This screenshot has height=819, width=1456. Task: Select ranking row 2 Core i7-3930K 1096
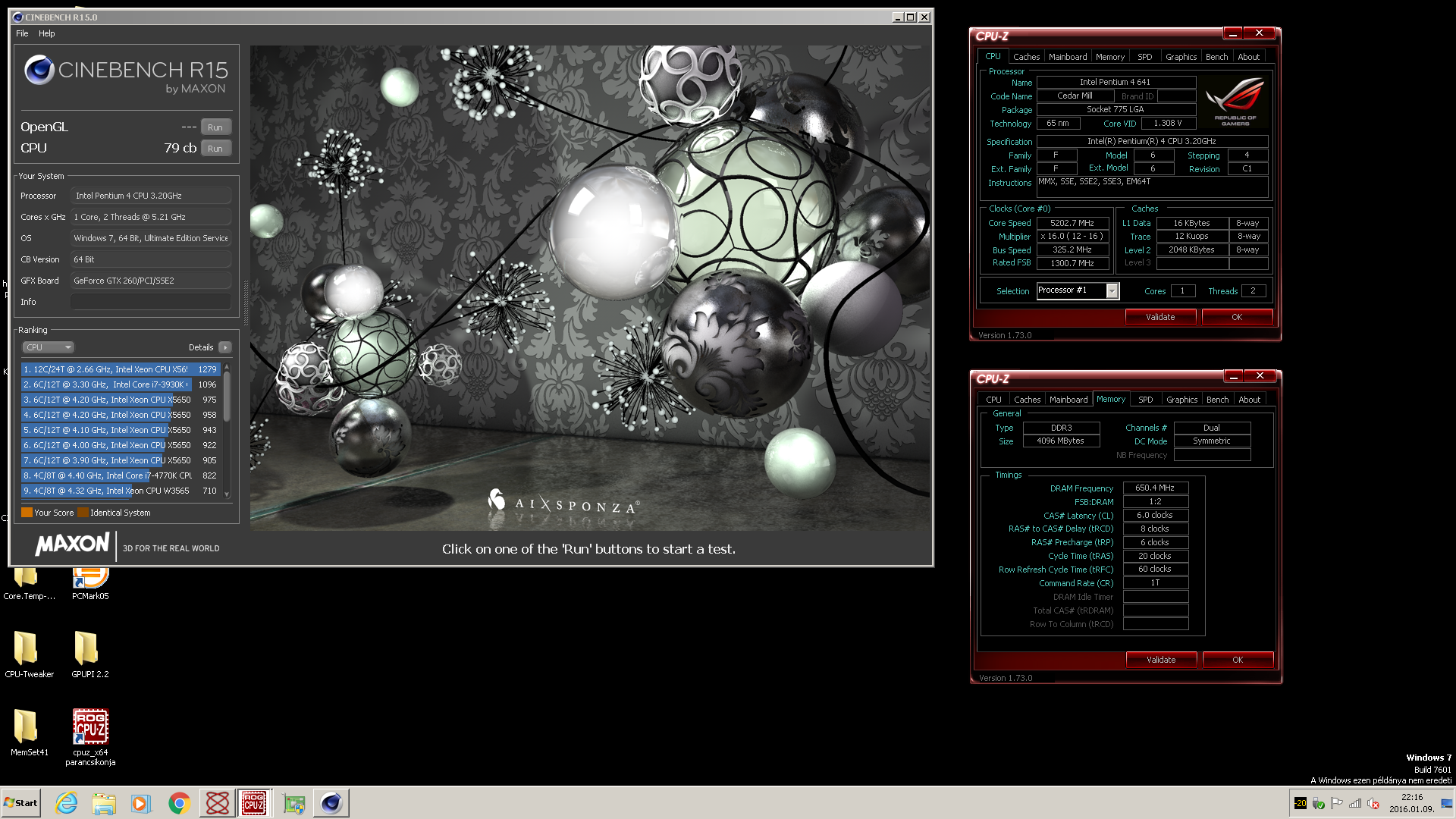tap(121, 384)
